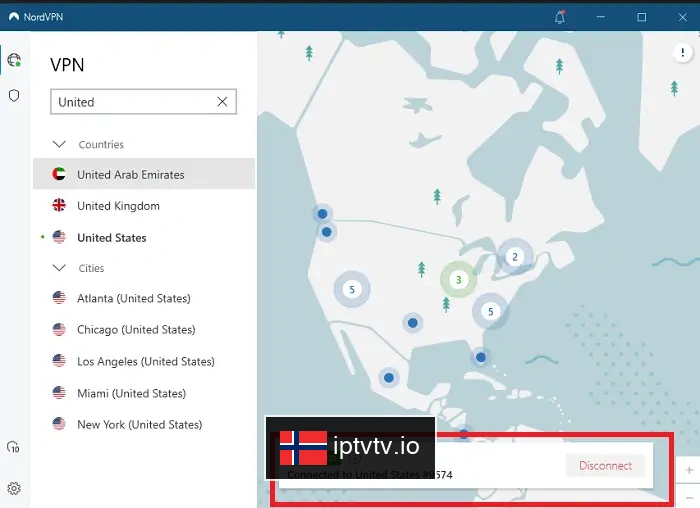Open the timer icon labeled 10 in the sidebar
Screen dimensions: 700x508
pos(13,447)
